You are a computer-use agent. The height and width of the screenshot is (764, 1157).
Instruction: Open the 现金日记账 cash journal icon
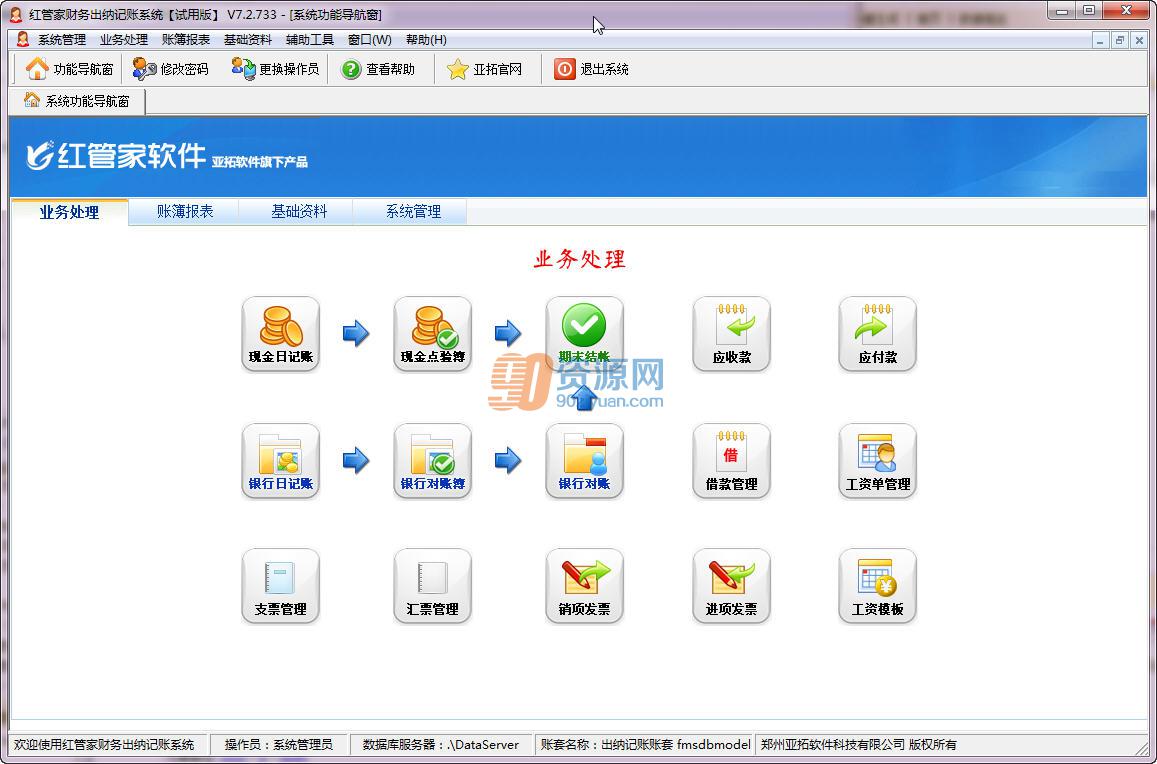(x=280, y=334)
